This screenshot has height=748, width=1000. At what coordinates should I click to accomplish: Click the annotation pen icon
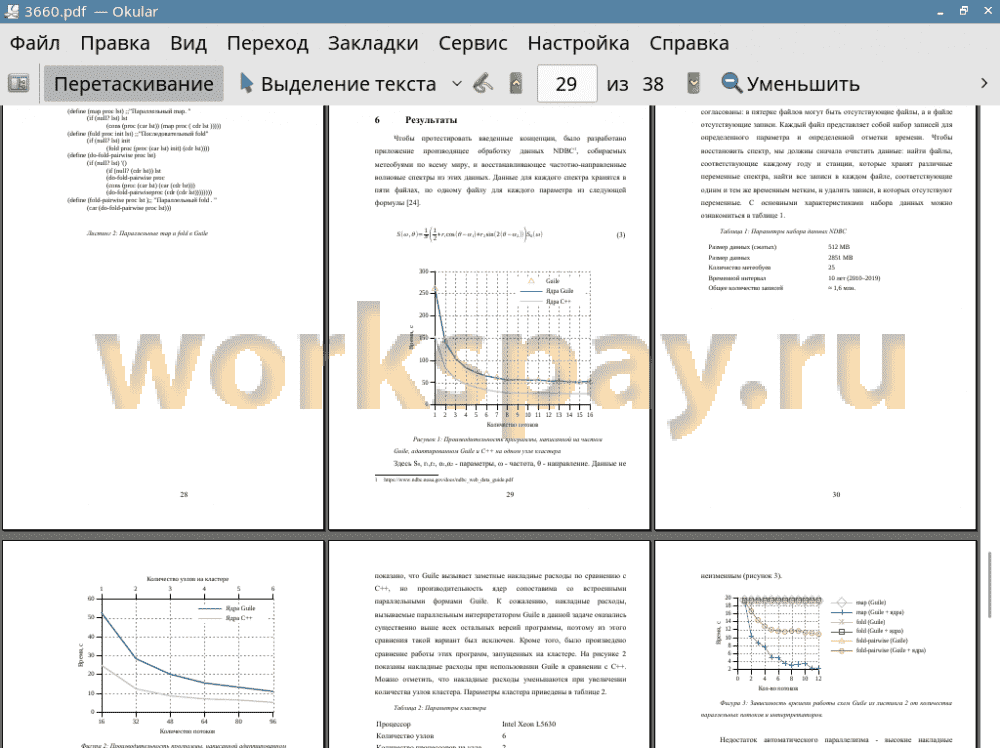click(483, 84)
